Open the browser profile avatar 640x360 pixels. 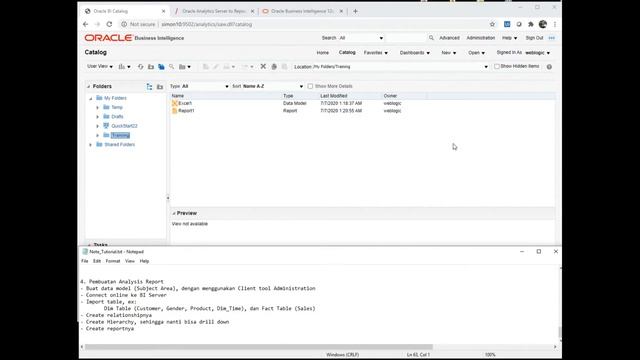point(543,24)
